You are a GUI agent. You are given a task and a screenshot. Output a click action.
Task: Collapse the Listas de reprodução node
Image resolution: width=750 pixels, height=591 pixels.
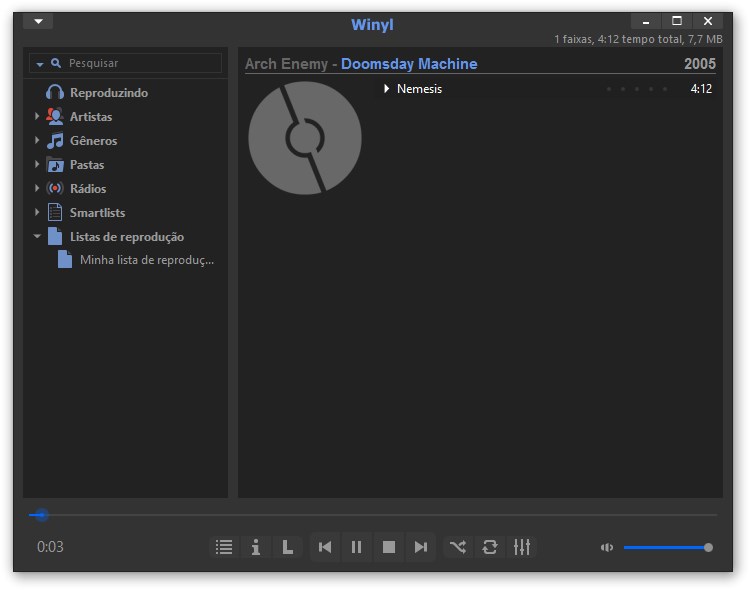click(37, 237)
